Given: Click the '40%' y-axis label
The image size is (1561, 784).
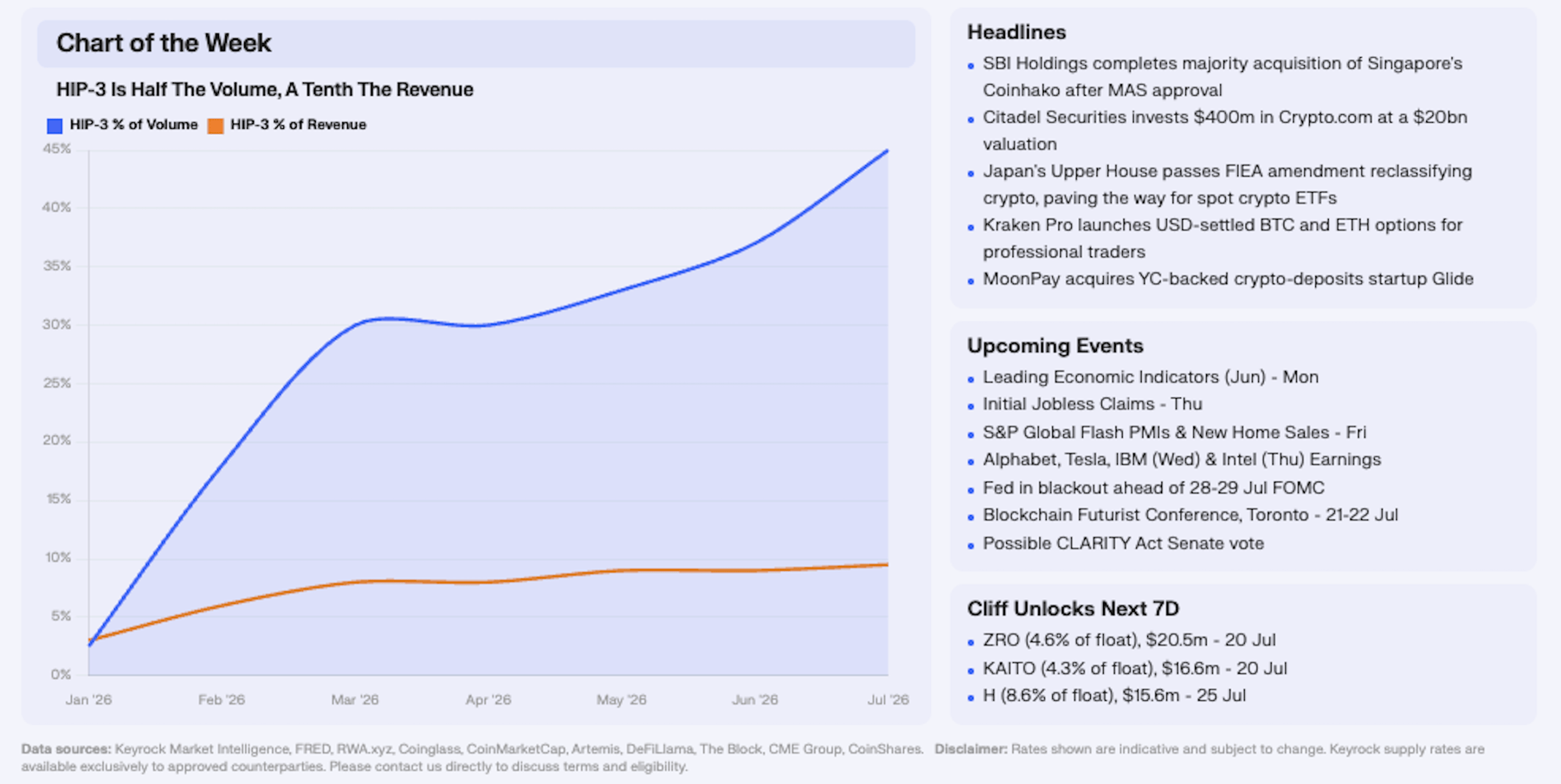Looking at the screenshot, I should 57,207.
